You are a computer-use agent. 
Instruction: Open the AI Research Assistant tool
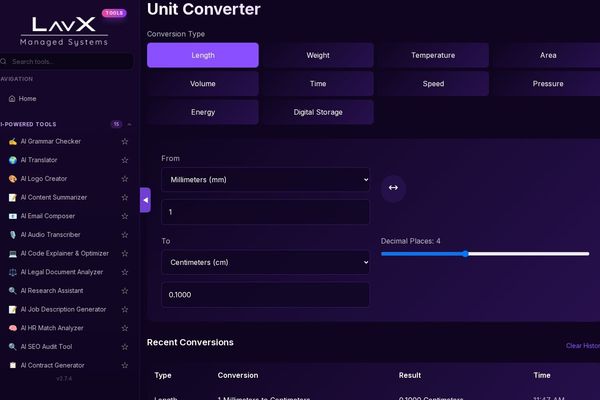click(52, 291)
